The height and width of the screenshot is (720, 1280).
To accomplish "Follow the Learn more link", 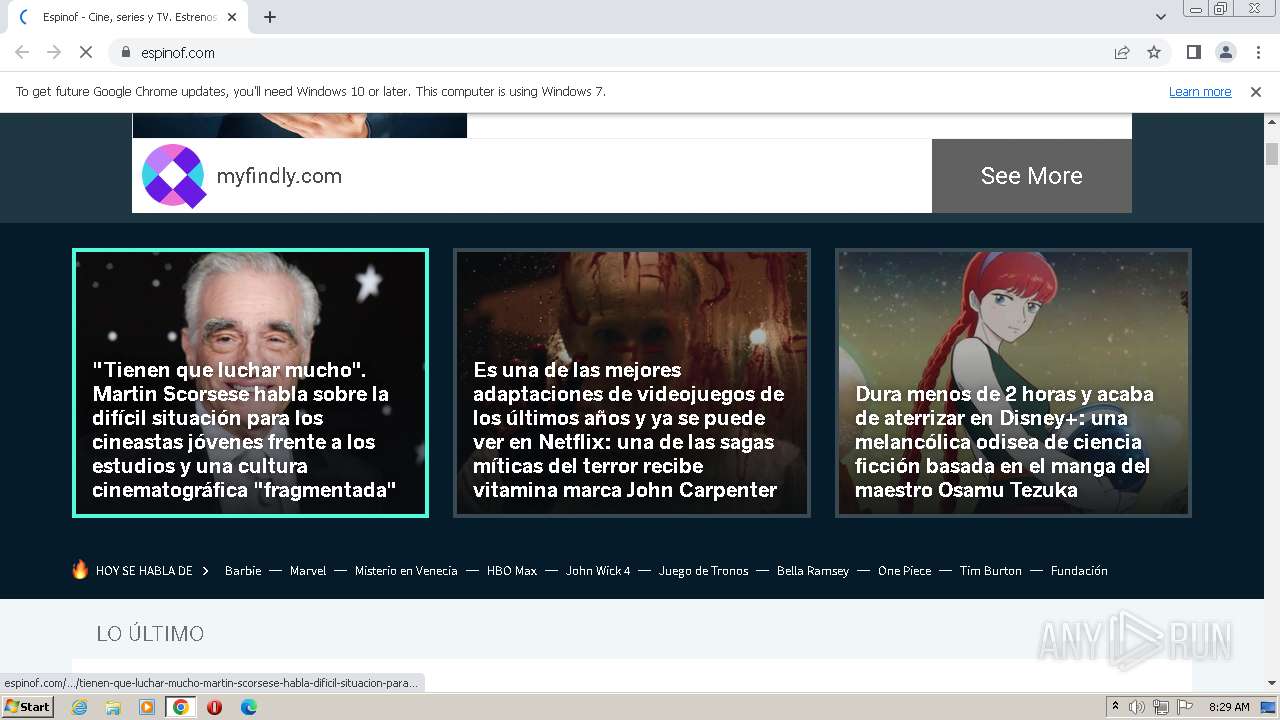I will (x=1200, y=91).
